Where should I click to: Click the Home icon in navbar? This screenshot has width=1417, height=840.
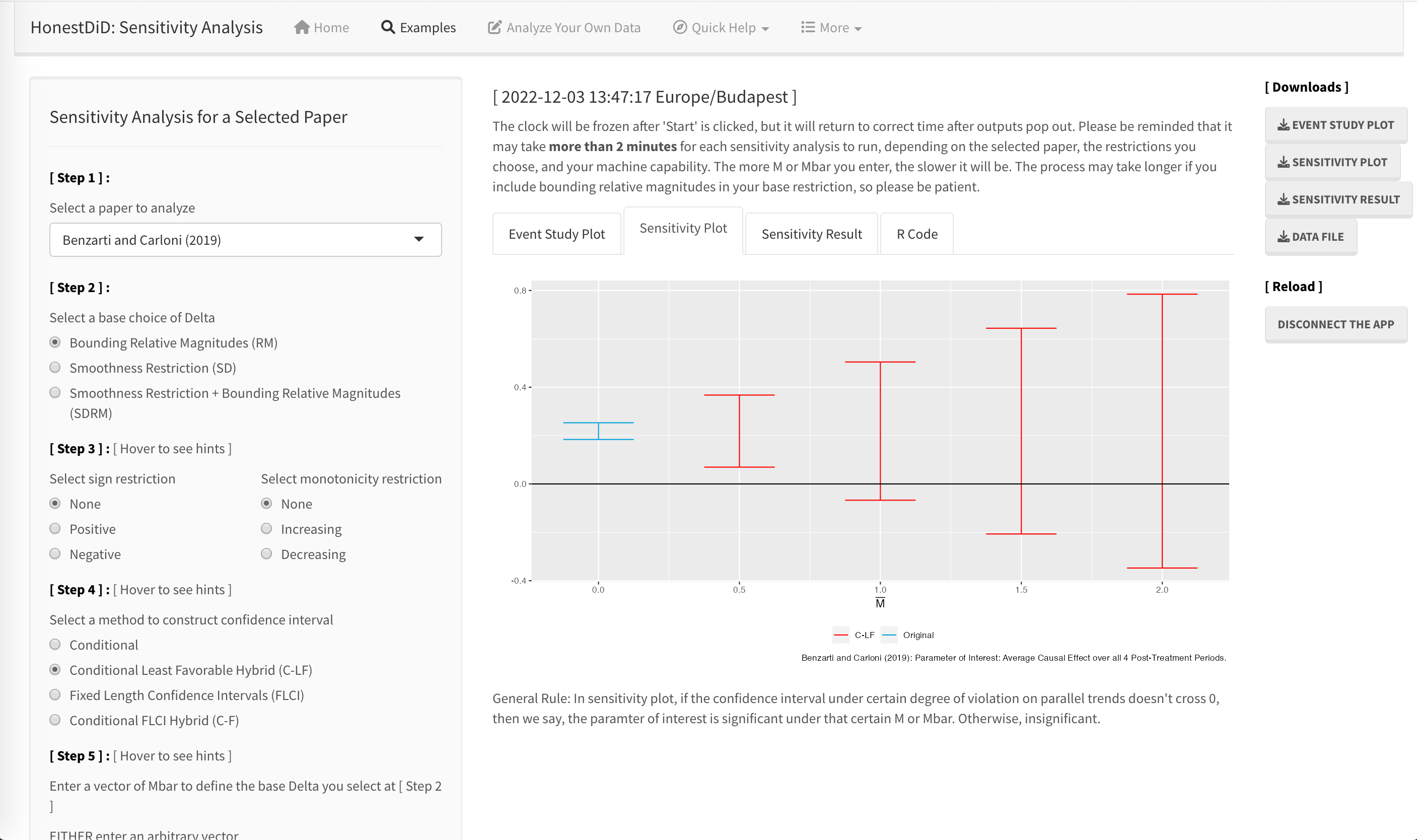click(303, 27)
